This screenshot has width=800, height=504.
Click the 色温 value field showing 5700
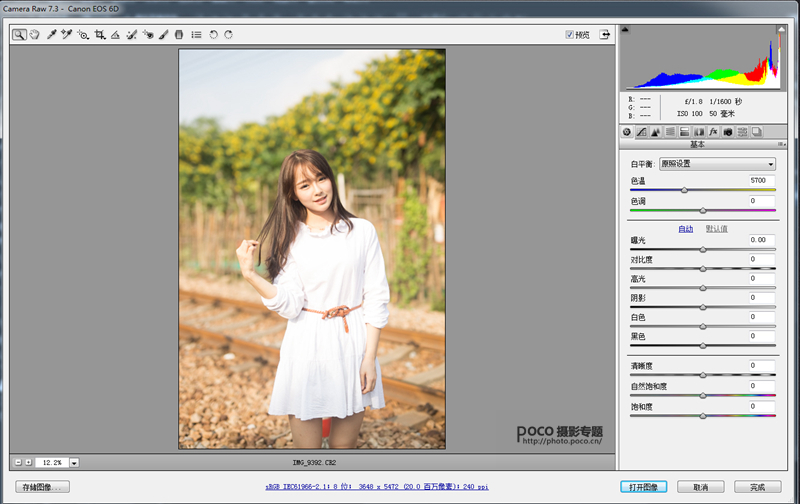[762, 181]
